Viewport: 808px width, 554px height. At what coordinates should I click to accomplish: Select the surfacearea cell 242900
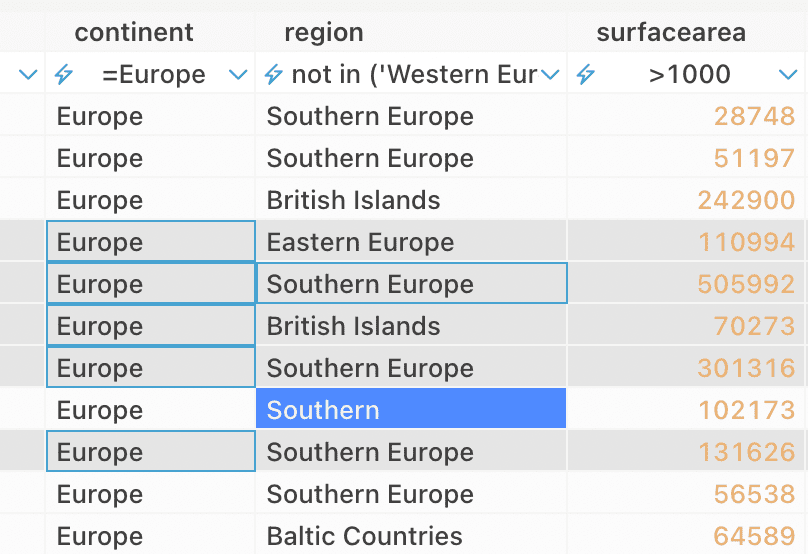(685, 200)
